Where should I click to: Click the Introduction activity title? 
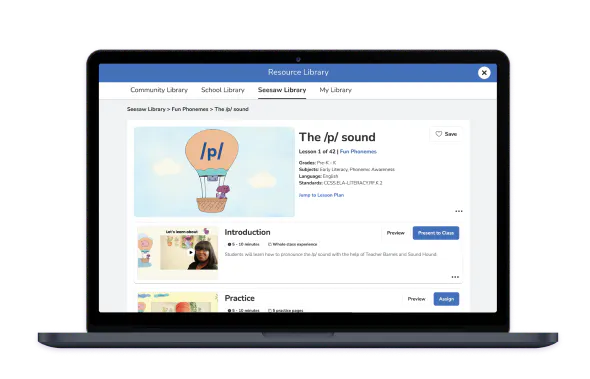[247, 232]
